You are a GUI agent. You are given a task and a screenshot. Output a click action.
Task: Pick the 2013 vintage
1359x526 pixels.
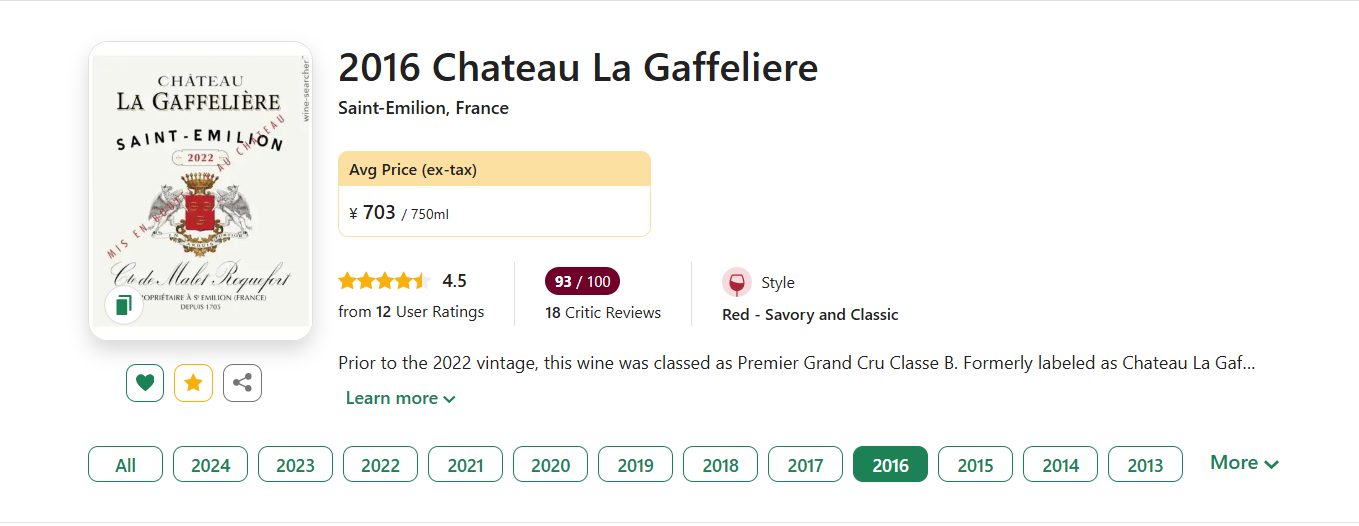click(x=1145, y=465)
